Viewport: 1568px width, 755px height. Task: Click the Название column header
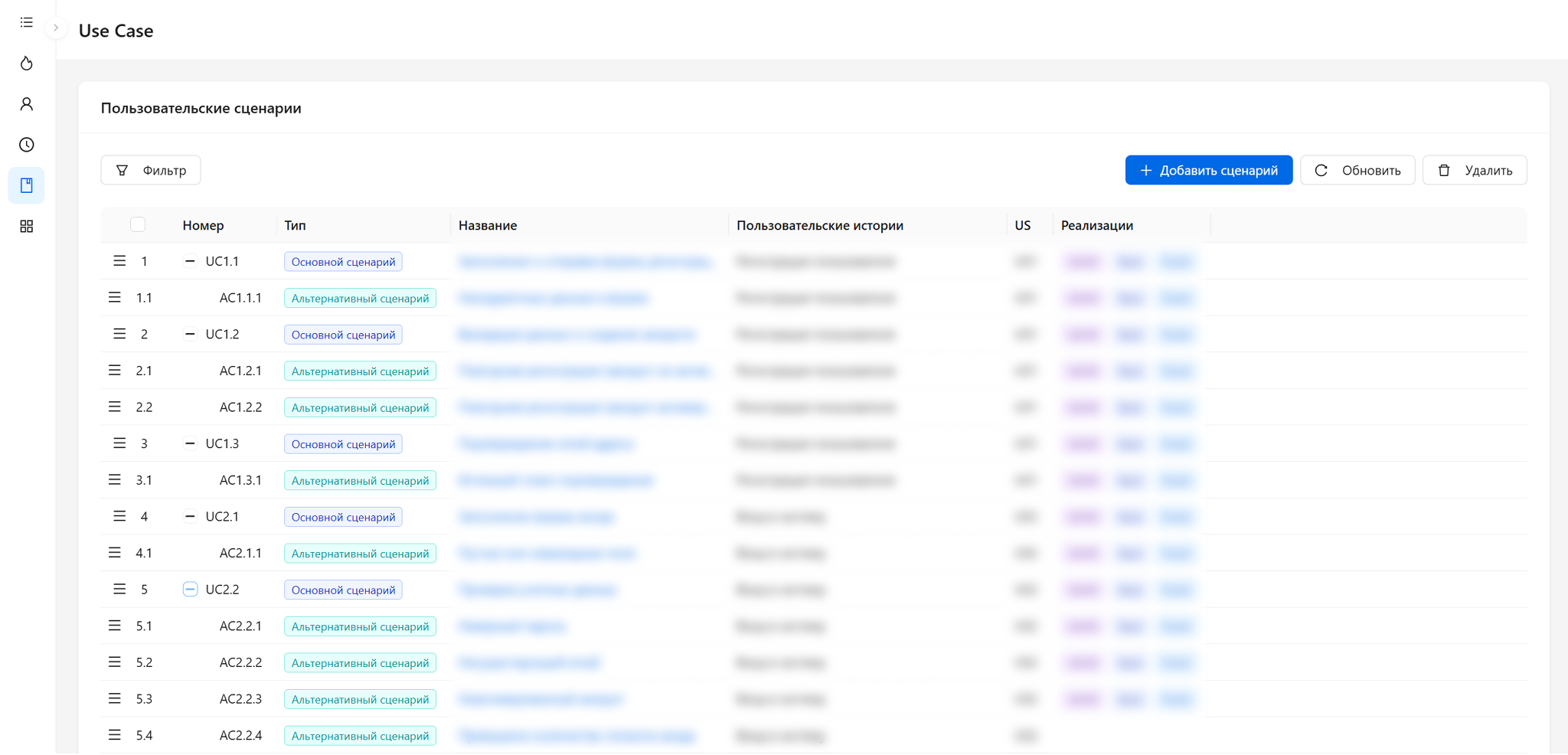pos(488,225)
